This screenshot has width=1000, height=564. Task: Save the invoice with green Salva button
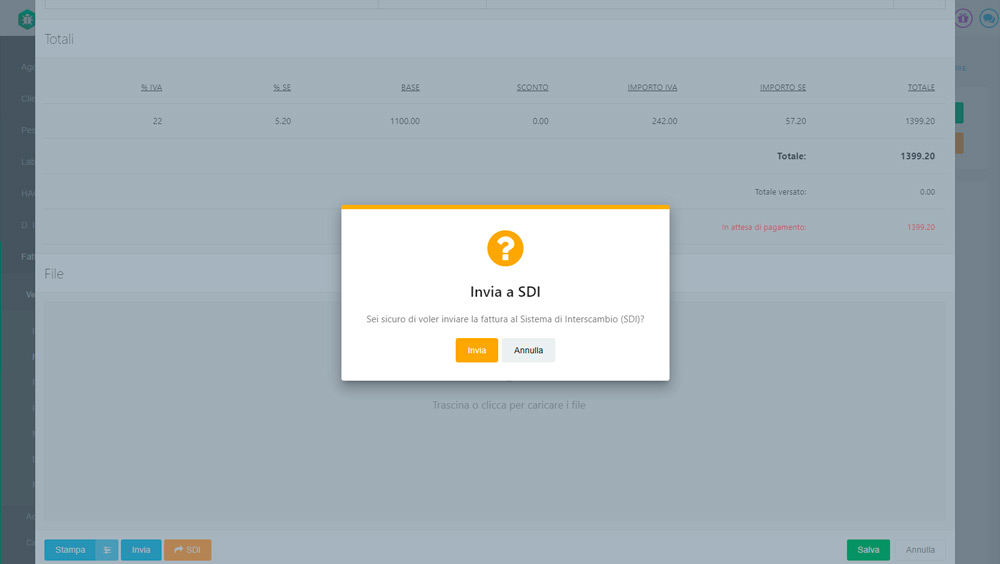tap(868, 550)
